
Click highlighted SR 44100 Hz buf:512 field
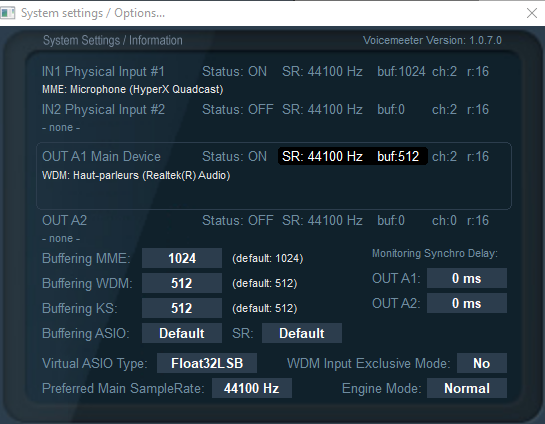tap(352, 156)
